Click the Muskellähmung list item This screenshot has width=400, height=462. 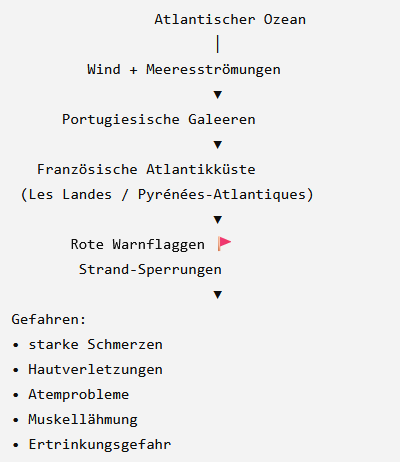coord(83,420)
